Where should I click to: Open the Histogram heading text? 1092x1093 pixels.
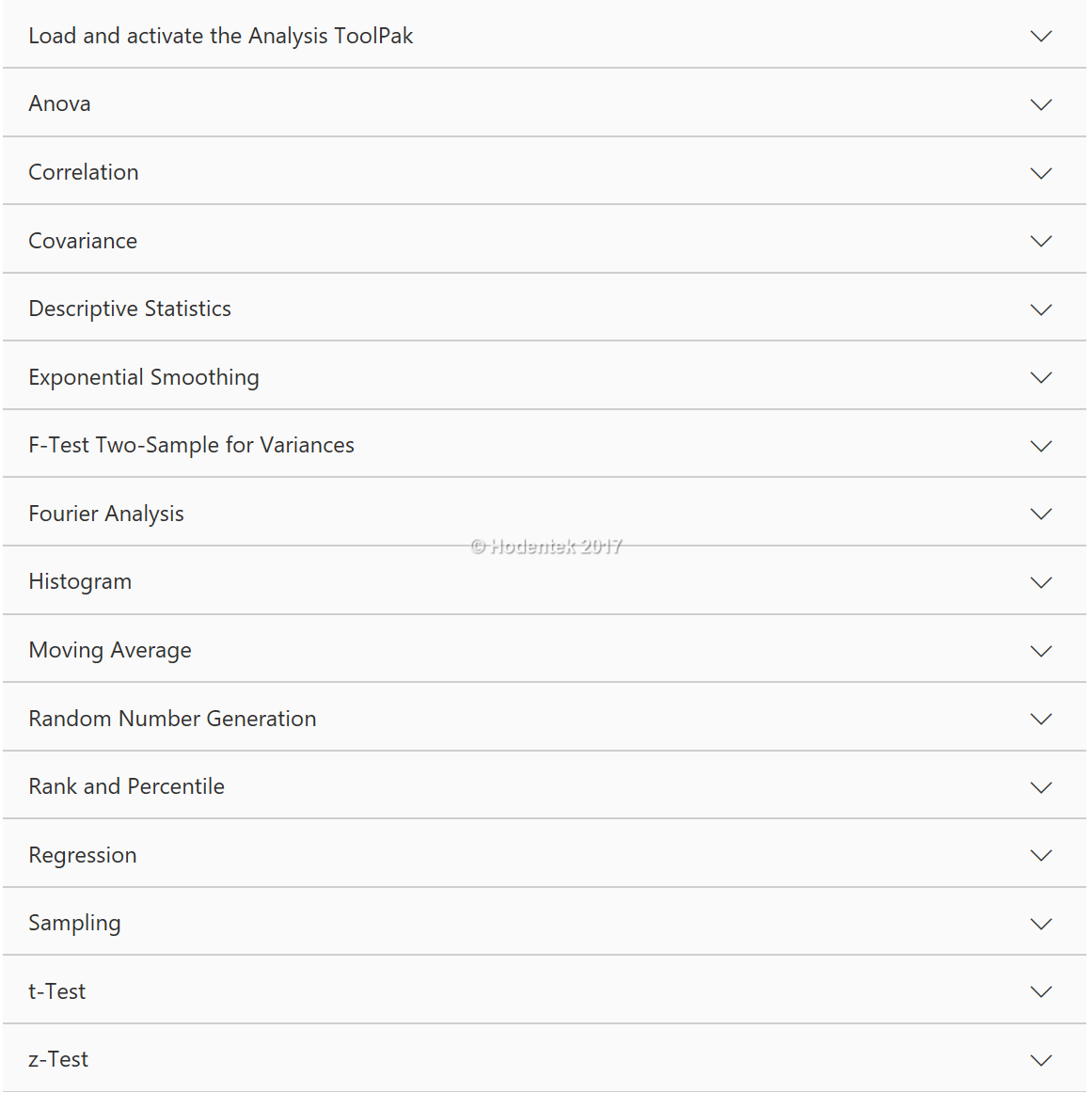tap(80, 581)
